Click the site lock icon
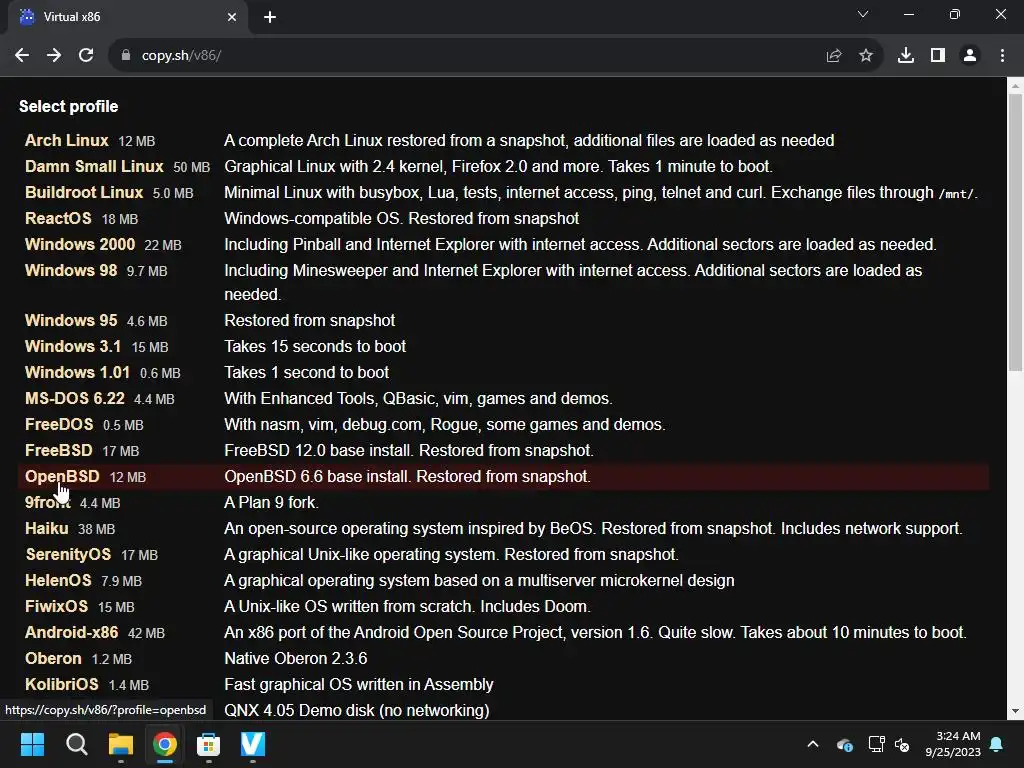Screen dimensions: 1024x768 coord(126,56)
